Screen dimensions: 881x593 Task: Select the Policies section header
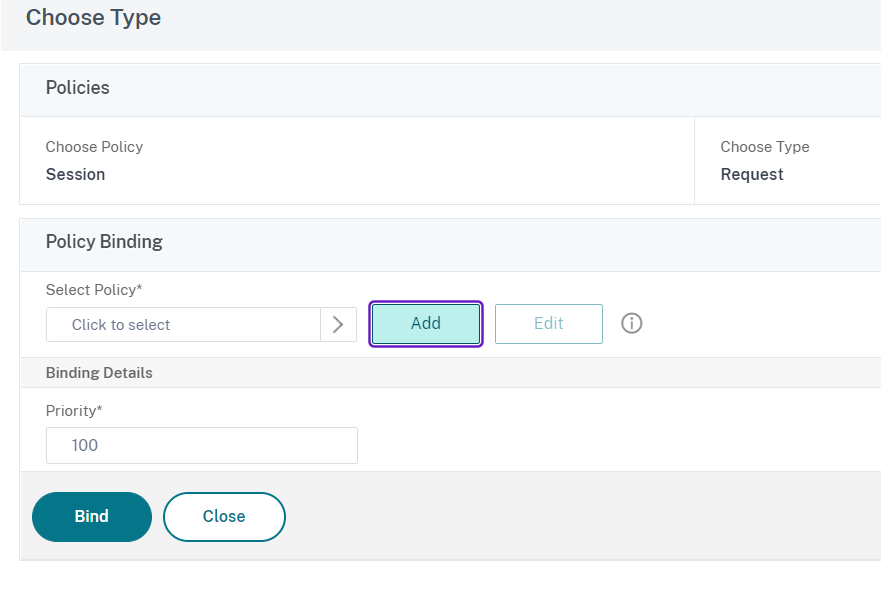point(78,88)
